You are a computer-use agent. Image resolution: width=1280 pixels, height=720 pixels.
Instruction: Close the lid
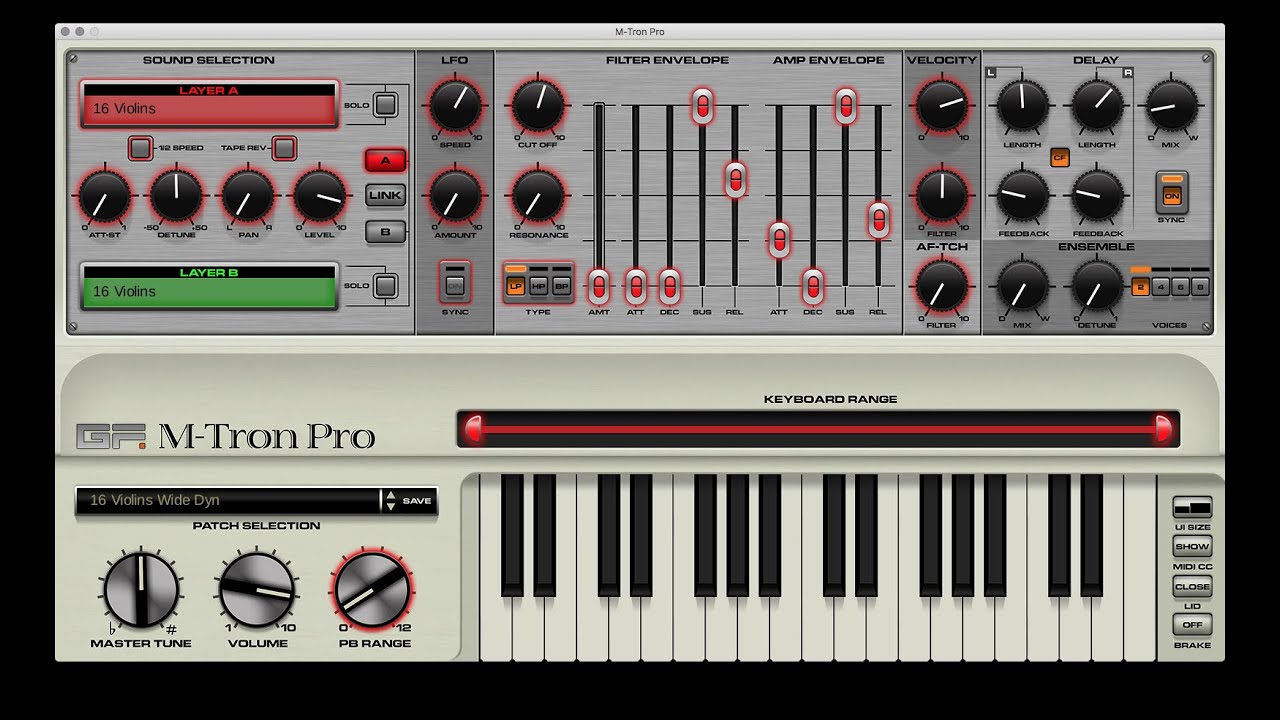pyautogui.click(x=1192, y=587)
